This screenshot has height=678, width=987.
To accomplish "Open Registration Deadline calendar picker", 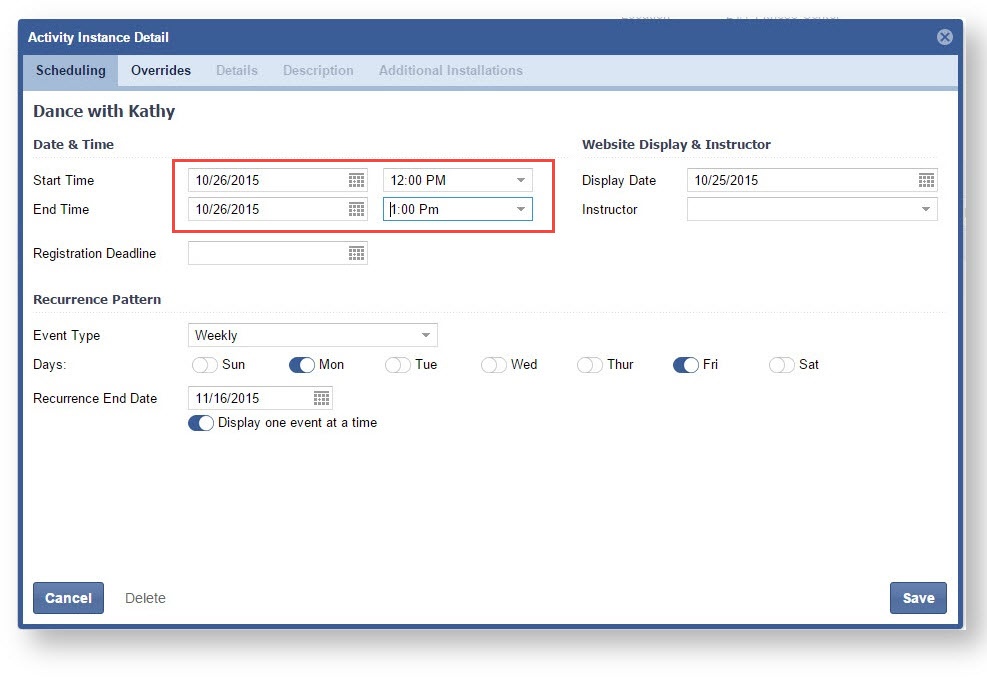I will point(356,254).
